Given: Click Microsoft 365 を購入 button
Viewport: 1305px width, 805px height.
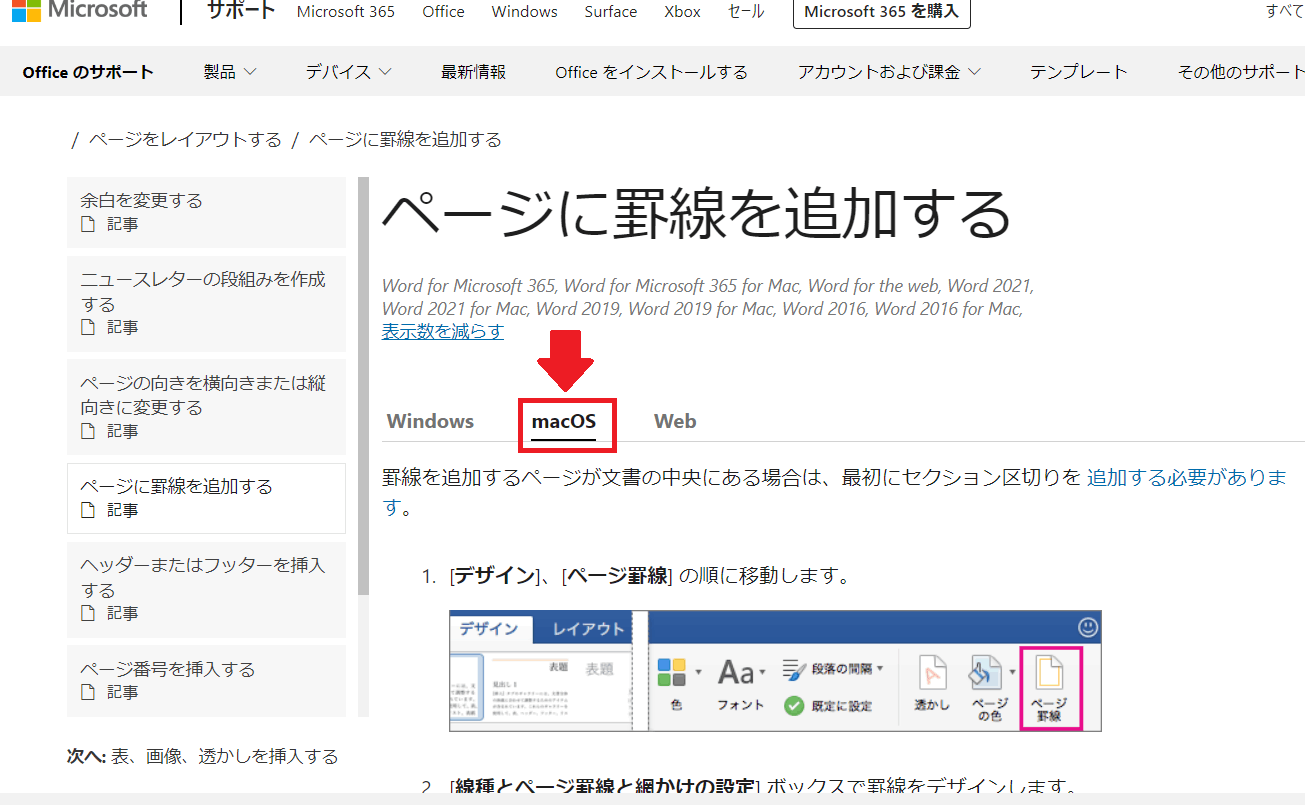Looking at the screenshot, I should pos(881,12).
